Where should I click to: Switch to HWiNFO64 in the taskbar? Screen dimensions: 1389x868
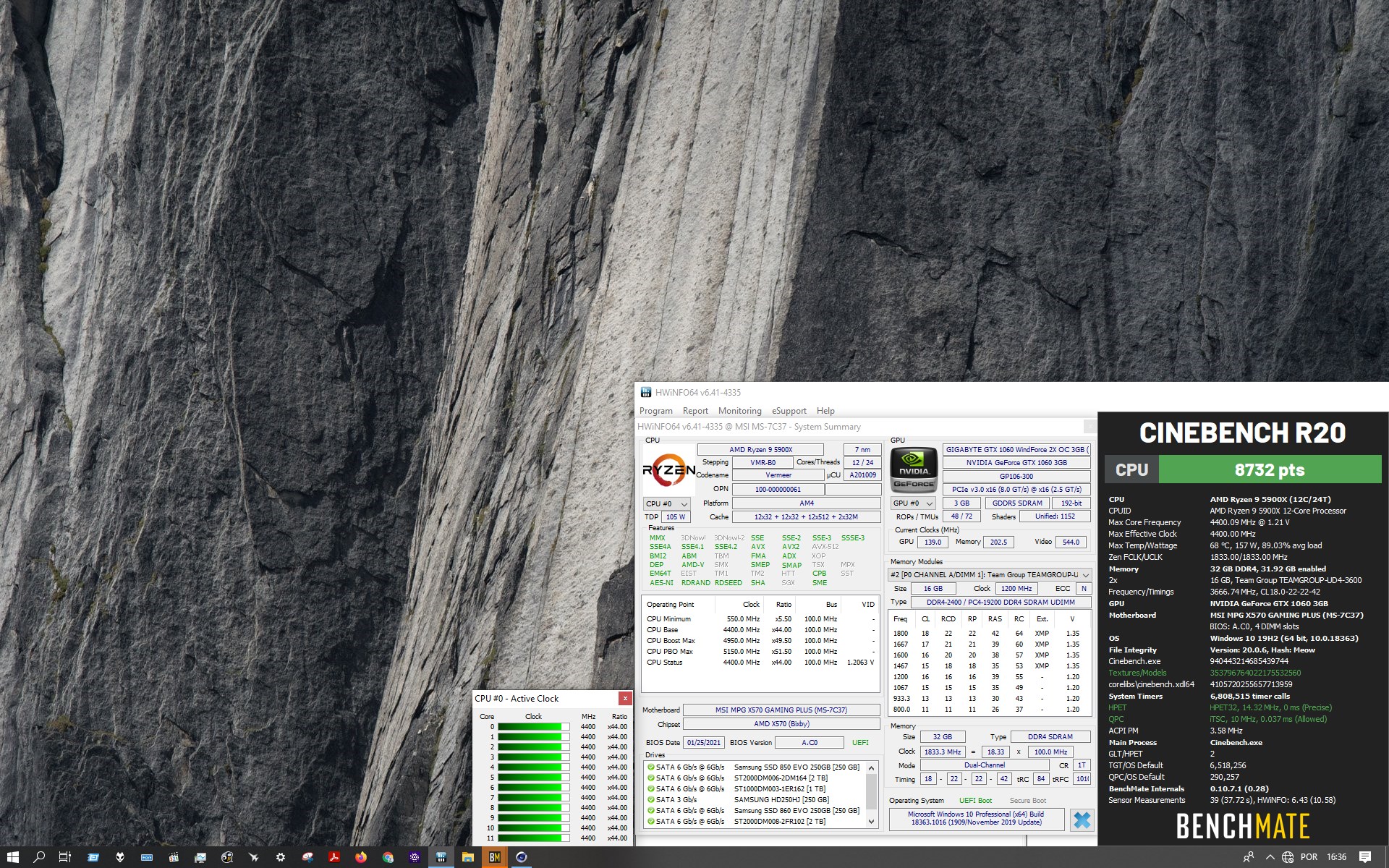coord(441,857)
